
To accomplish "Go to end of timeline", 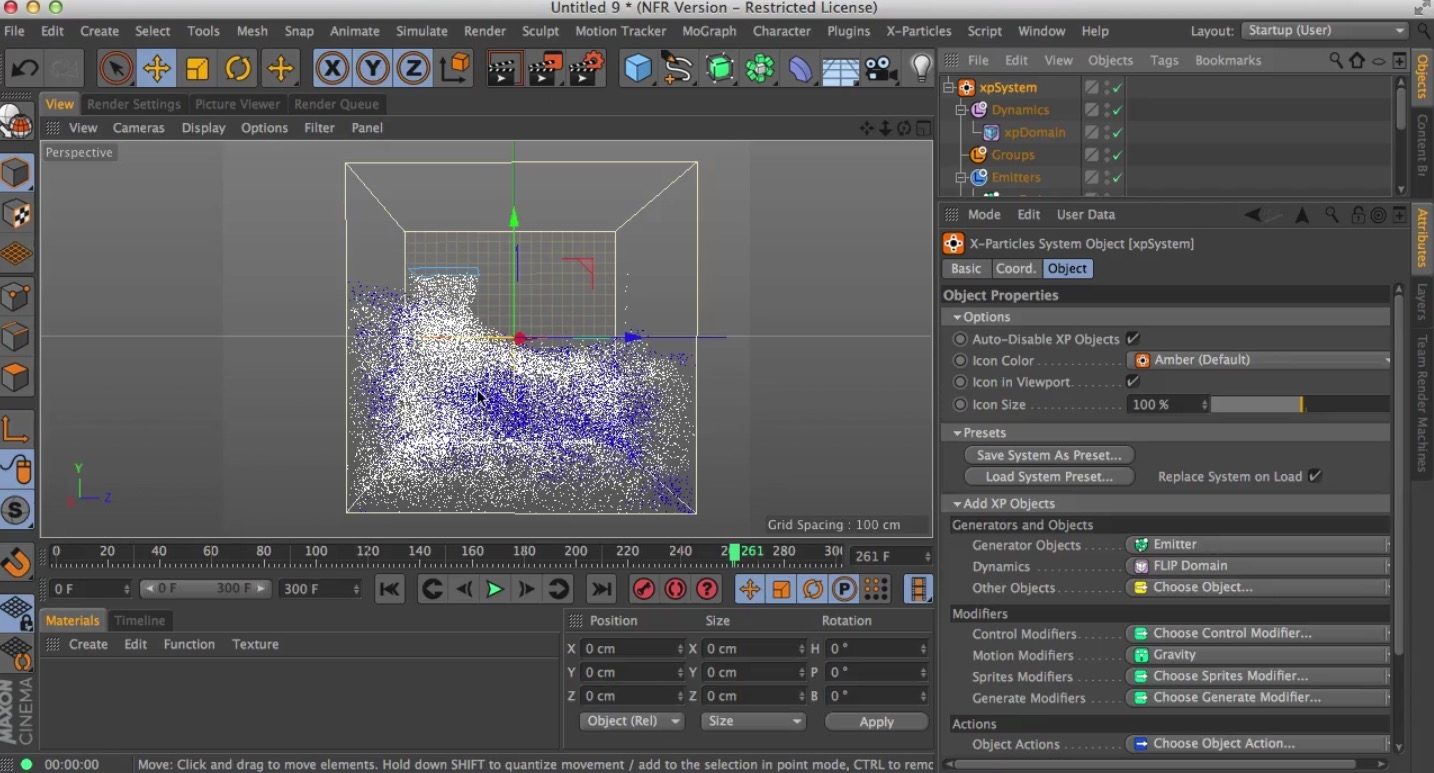I will (x=600, y=589).
